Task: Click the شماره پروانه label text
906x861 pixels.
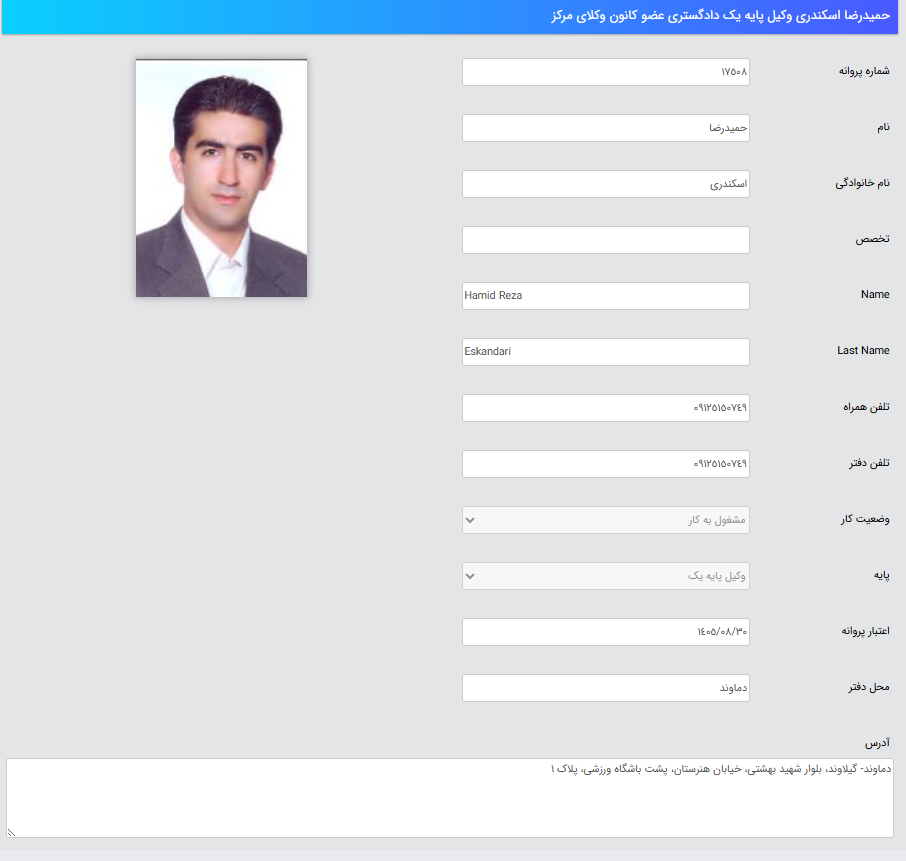Action: (863, 72)
